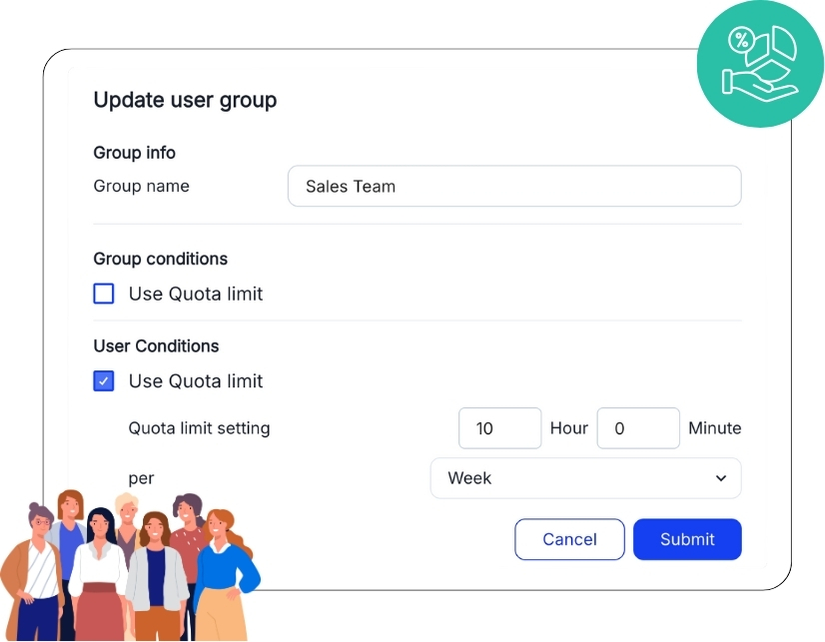Click the checkmark in User Conditions checkbox
The image size is (825, 642).
(104, 381)
